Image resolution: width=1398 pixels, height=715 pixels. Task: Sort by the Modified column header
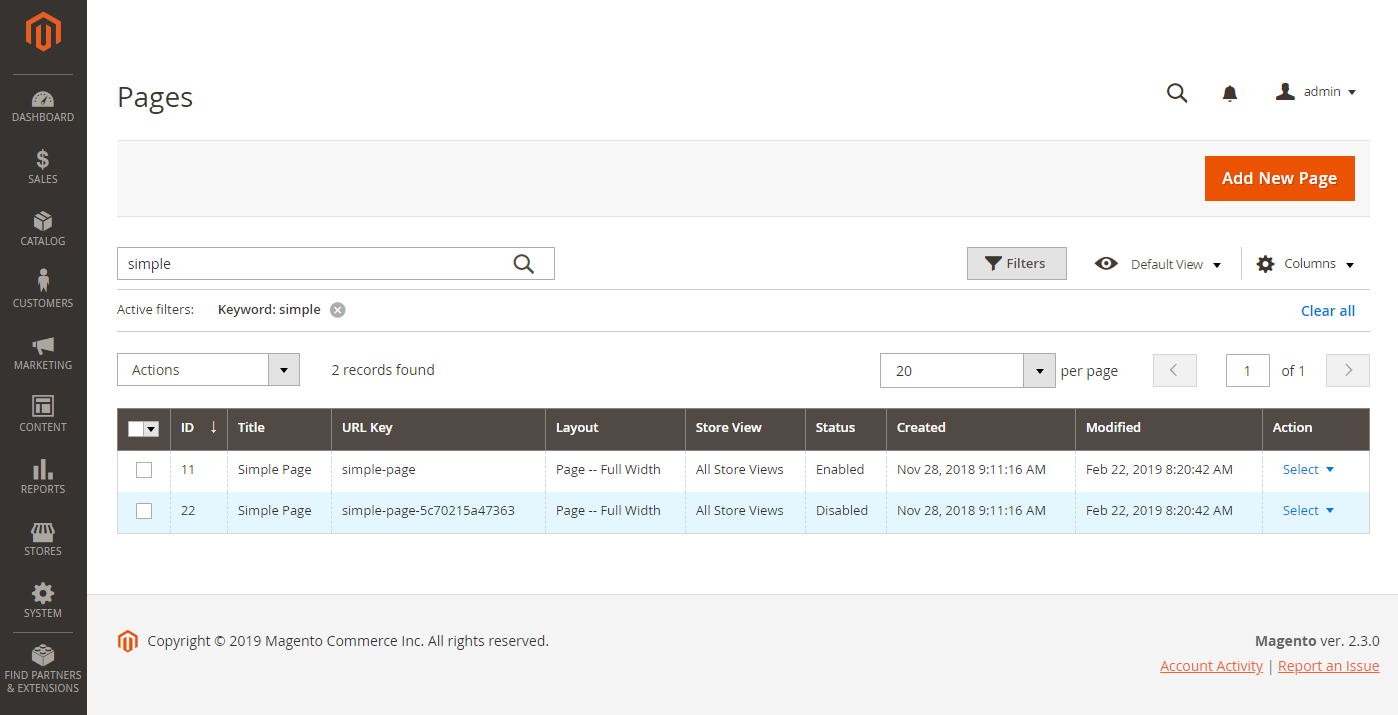1169,428
